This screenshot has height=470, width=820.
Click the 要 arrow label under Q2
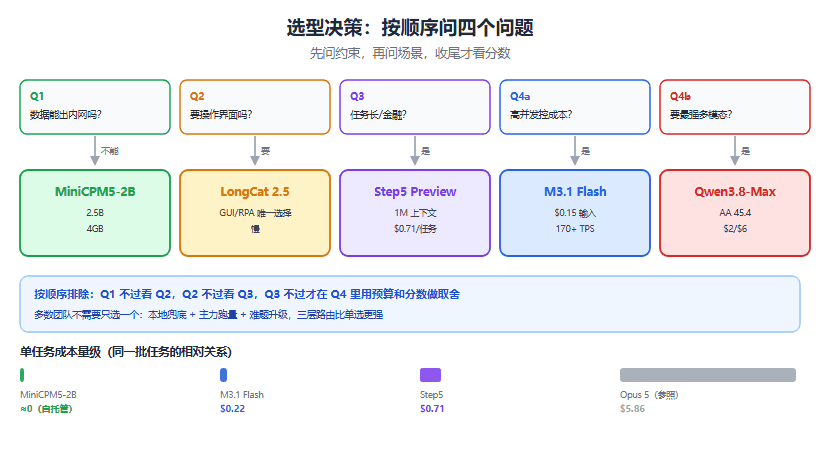[266, 151]
